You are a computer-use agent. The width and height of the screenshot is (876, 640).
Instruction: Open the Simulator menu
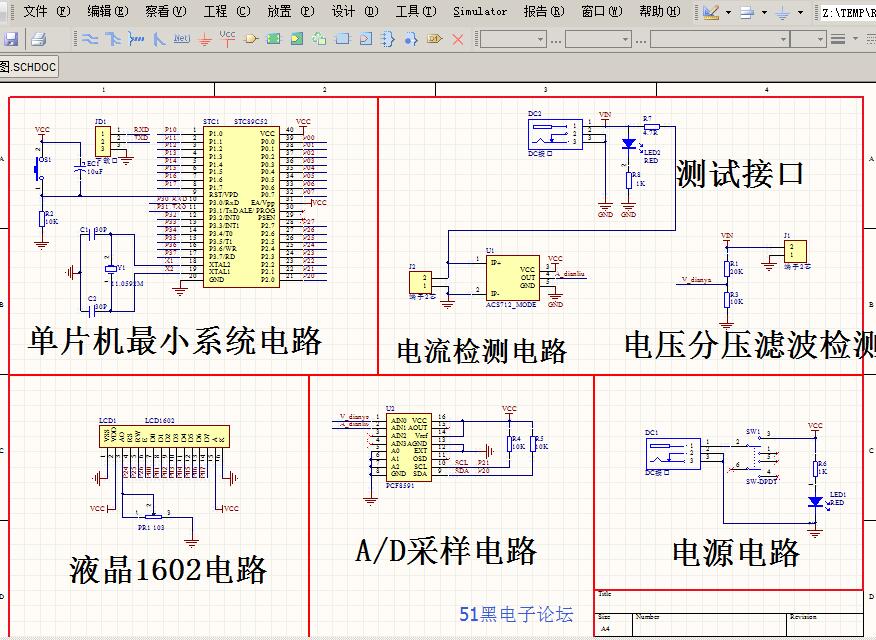480,12
